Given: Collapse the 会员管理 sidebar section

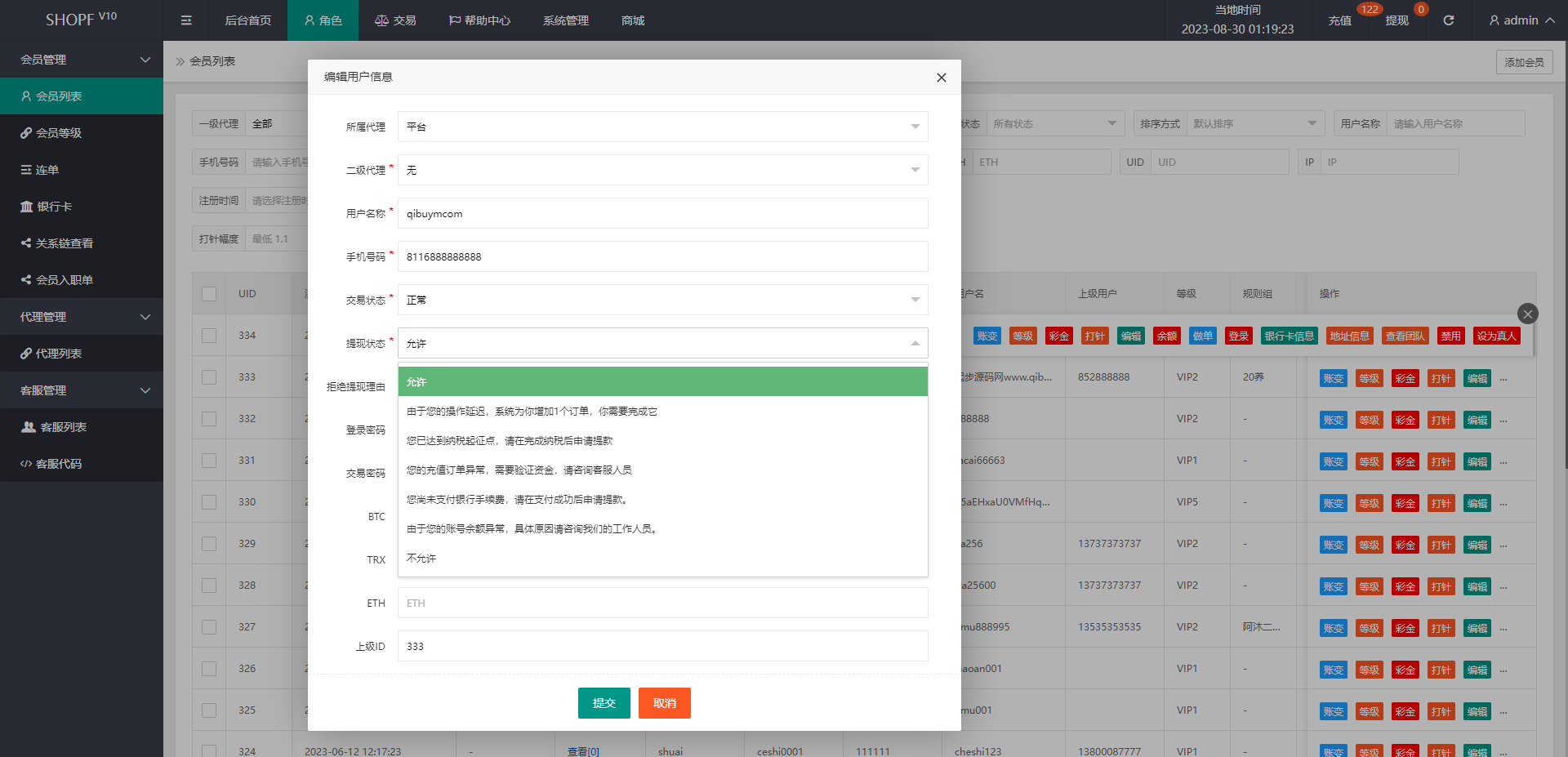Looking at the screenshot, I should (x=82, y=60).
